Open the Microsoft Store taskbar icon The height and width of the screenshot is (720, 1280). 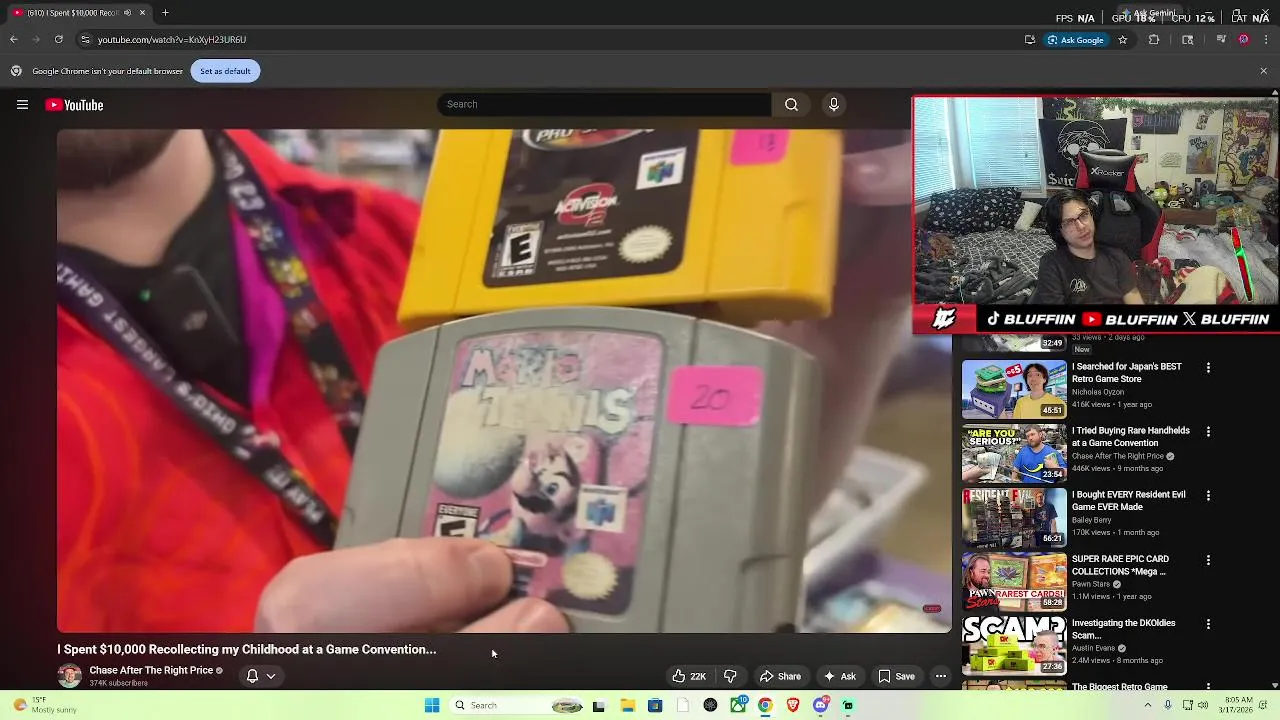655,705
